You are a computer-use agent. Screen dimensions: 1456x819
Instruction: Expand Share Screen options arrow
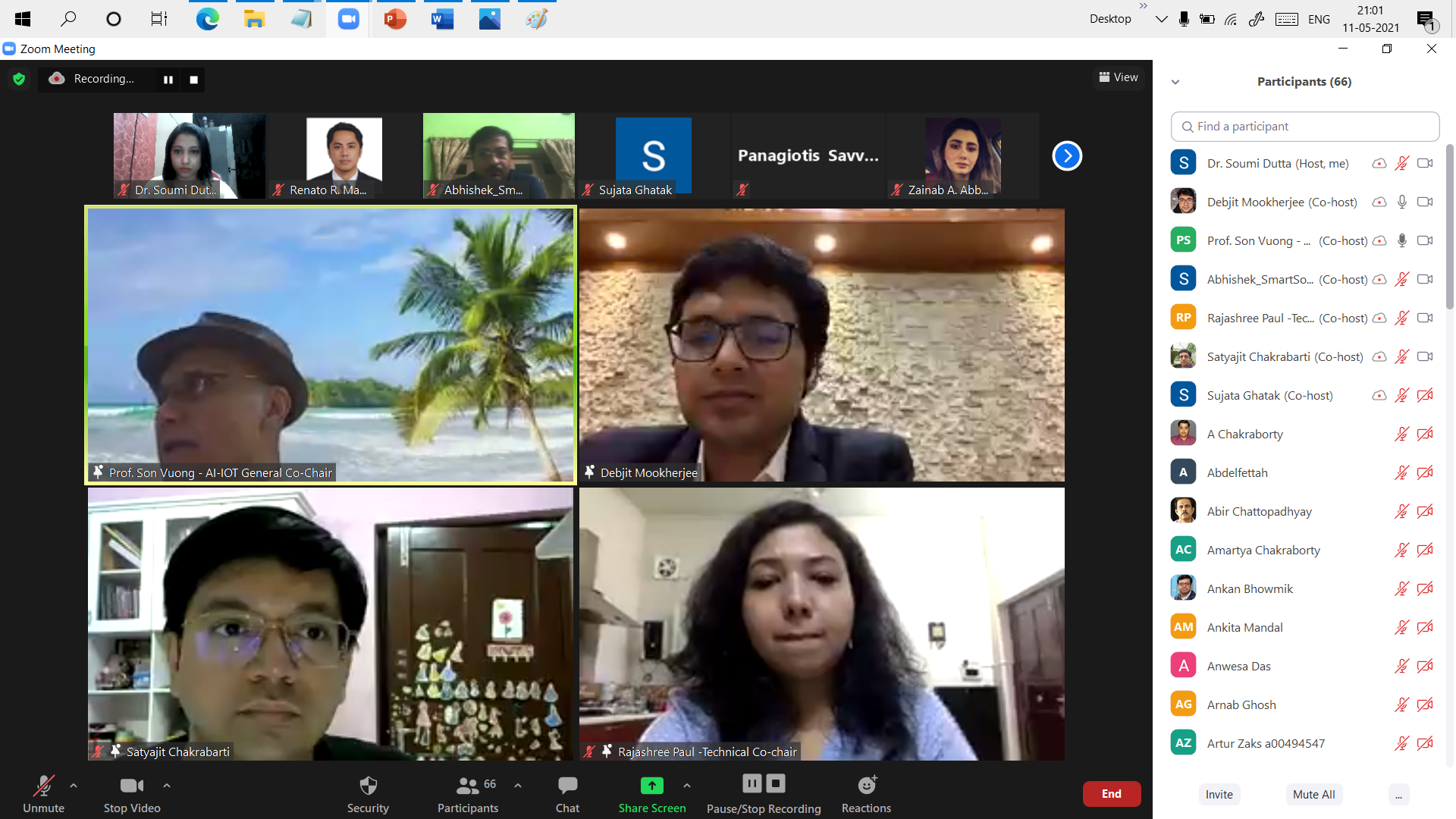[687, 786]
